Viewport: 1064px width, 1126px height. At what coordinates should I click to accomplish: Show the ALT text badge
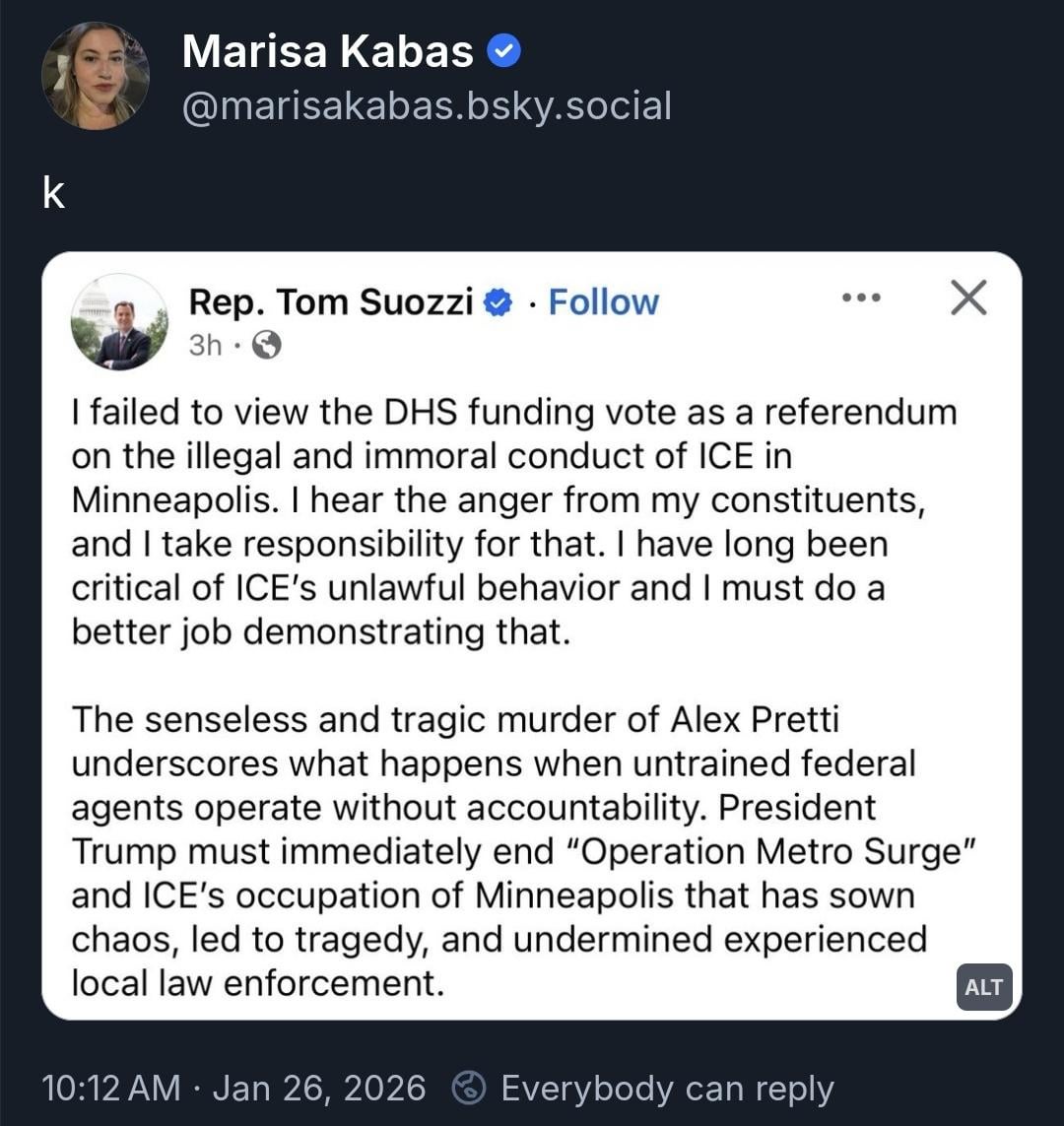pos(983,987)
